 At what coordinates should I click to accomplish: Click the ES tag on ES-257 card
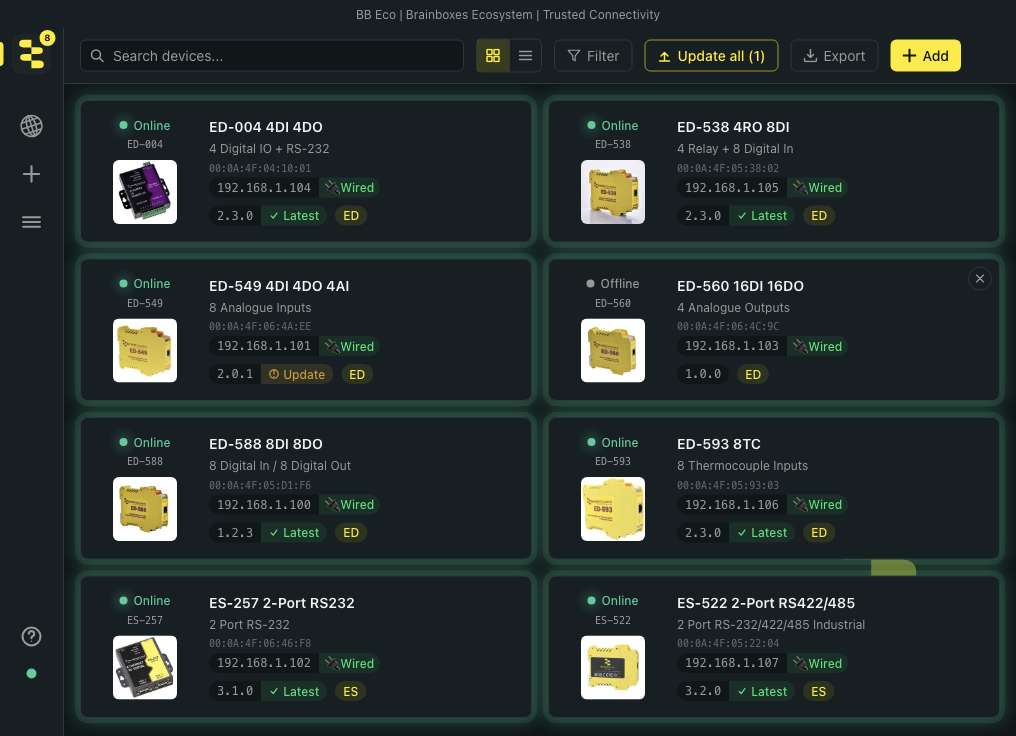pos(351,691)
